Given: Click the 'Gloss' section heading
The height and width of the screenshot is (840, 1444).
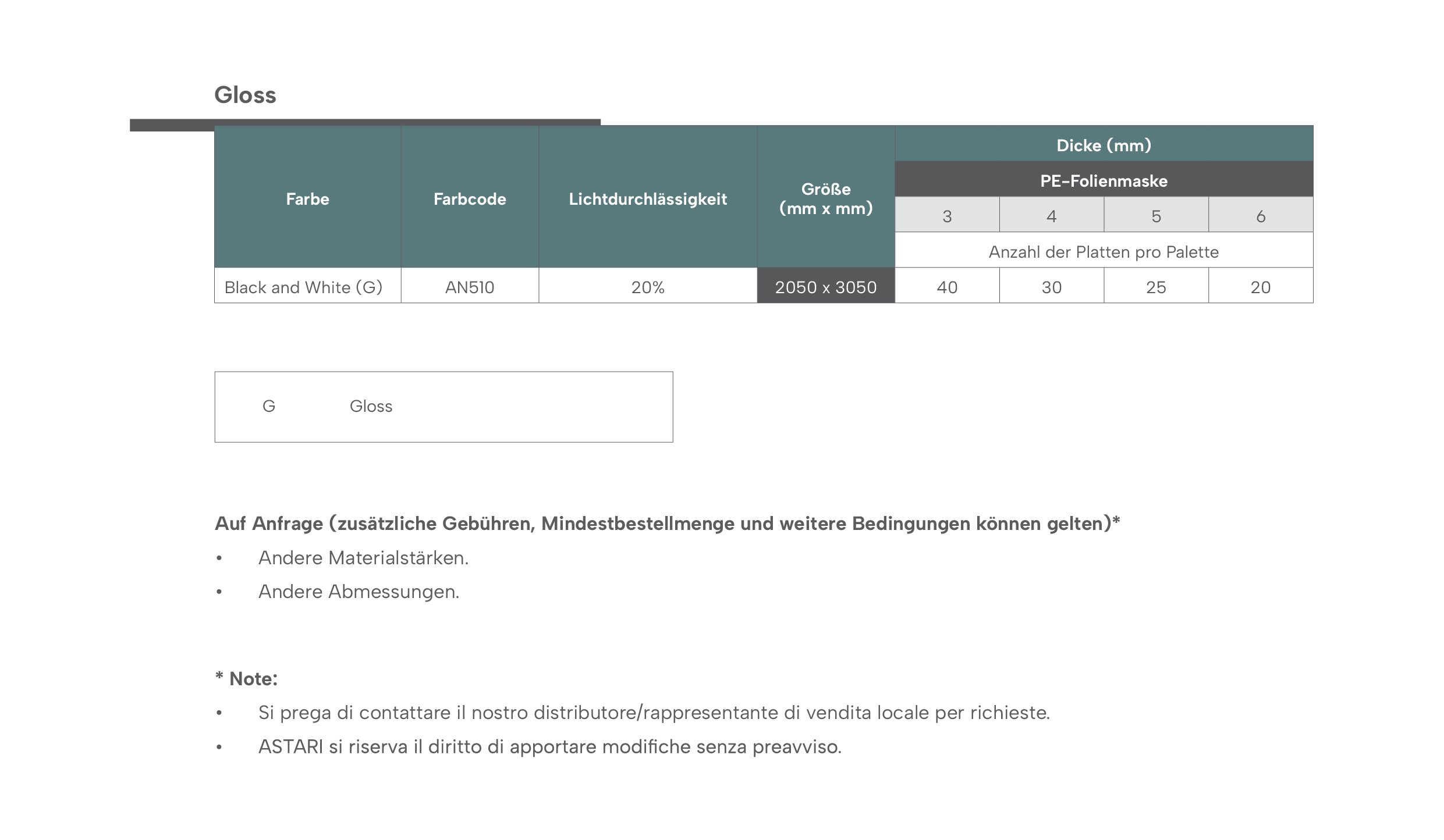Looking at the screenshot, I should [245, 95].
